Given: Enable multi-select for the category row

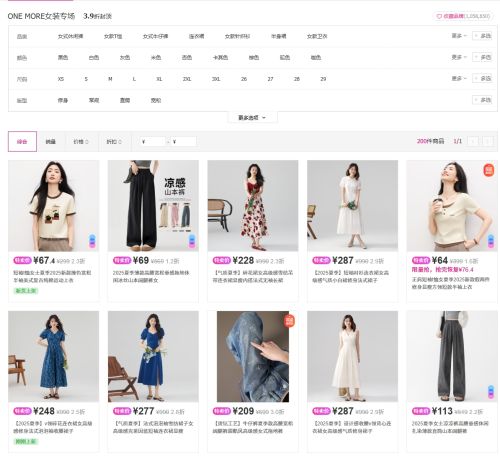Looking at the screenshot, I should click(x=482, y=36).
